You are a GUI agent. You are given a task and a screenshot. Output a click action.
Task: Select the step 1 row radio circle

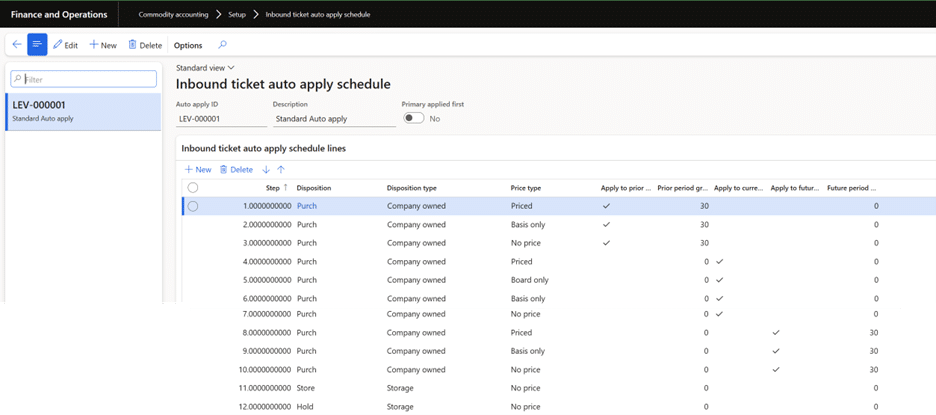(x=193, y=206)
